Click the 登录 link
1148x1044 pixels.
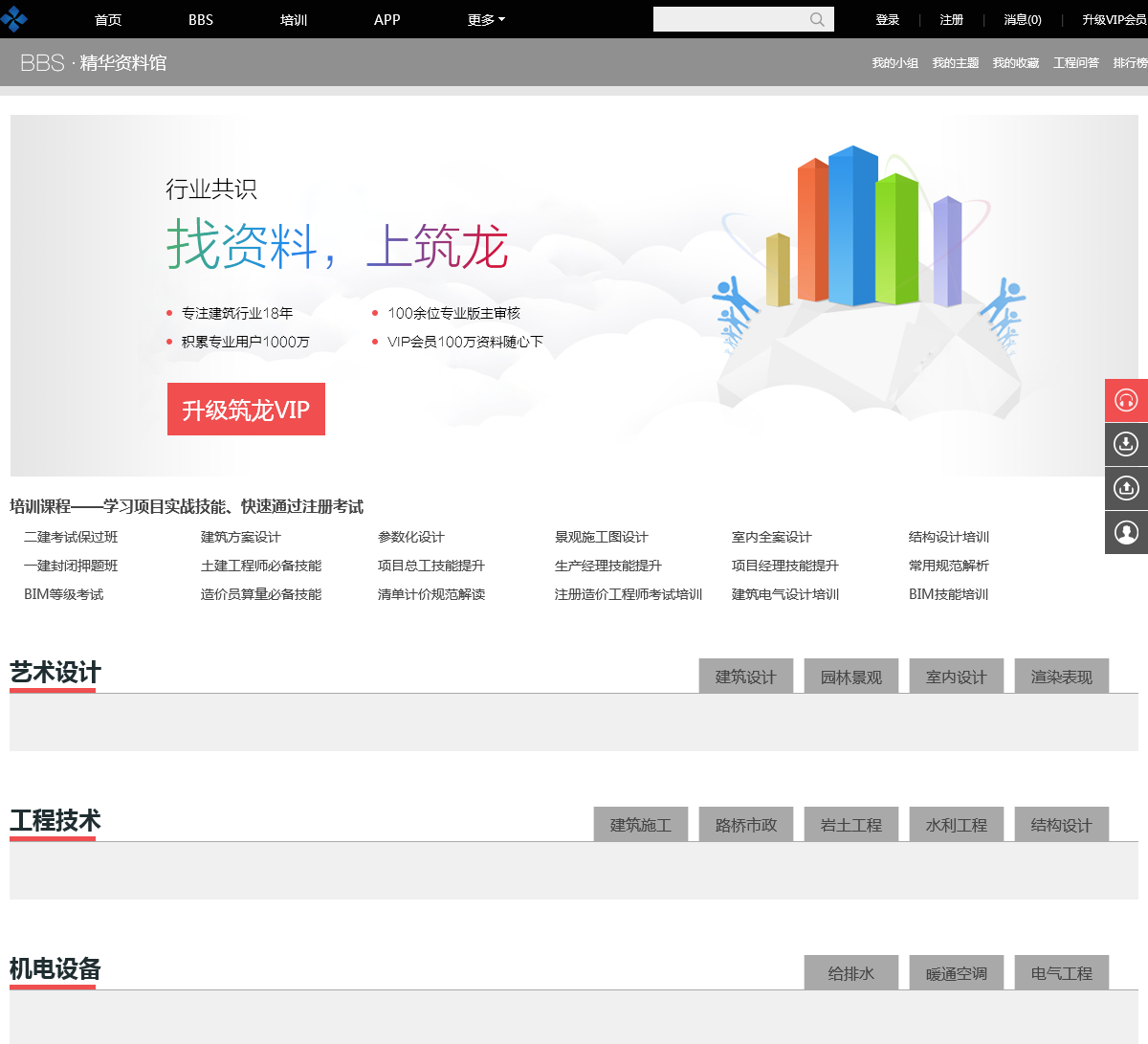coord(888,20)
